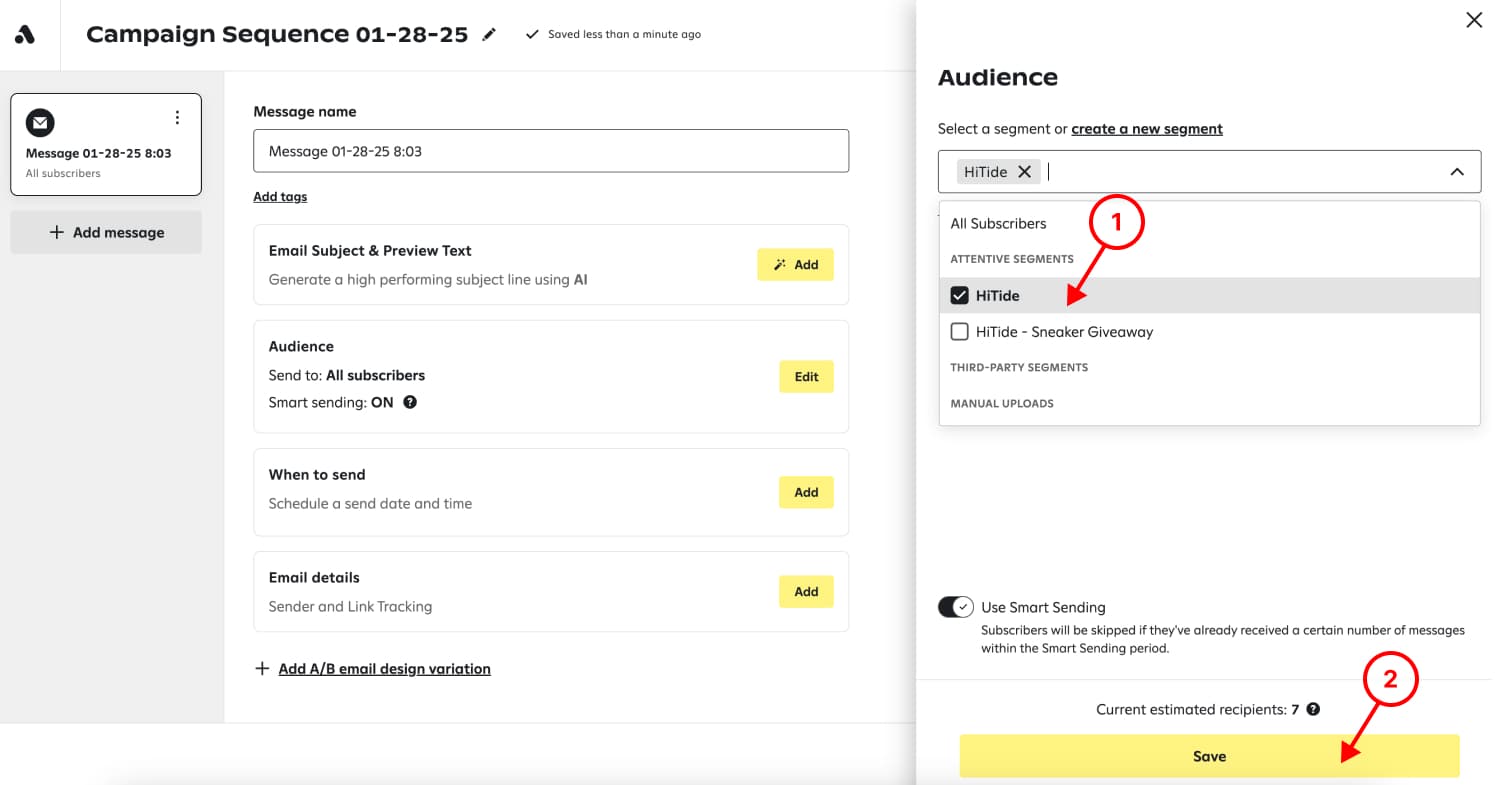Image resolution: width=1495 pixels, height=785 pixels.
Task: Open estimated recipients help tooltip
Action: point(1313,709)
